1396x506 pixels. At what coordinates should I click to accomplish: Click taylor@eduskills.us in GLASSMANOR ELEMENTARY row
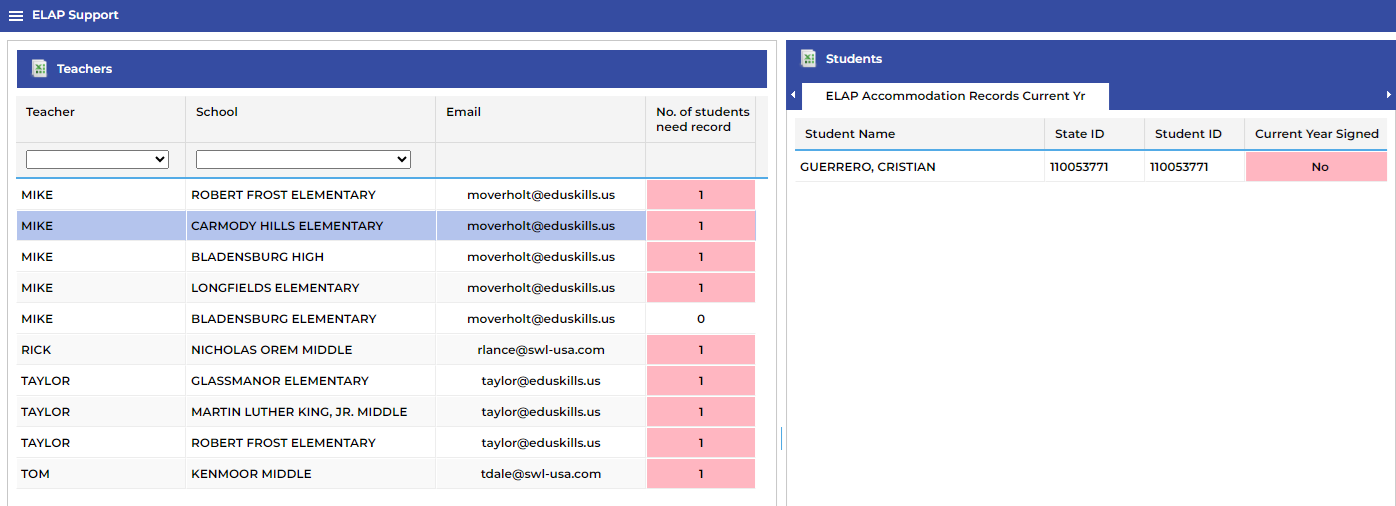point(541,381)
